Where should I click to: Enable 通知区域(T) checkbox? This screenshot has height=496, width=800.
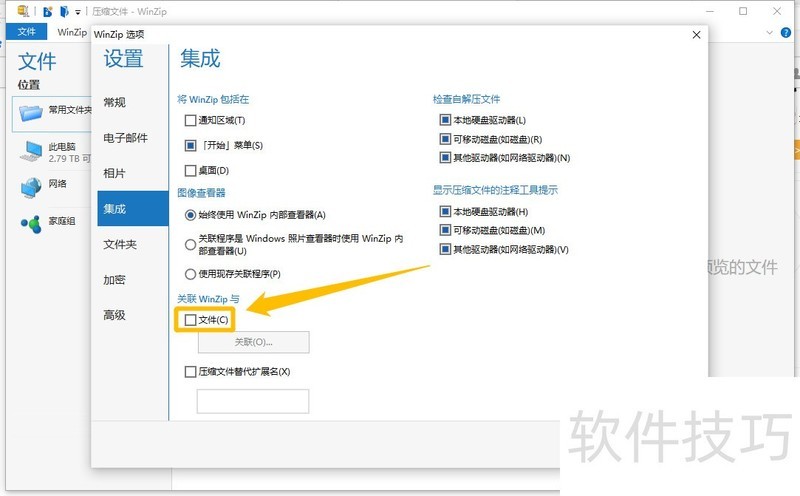(x=190, y=120)
